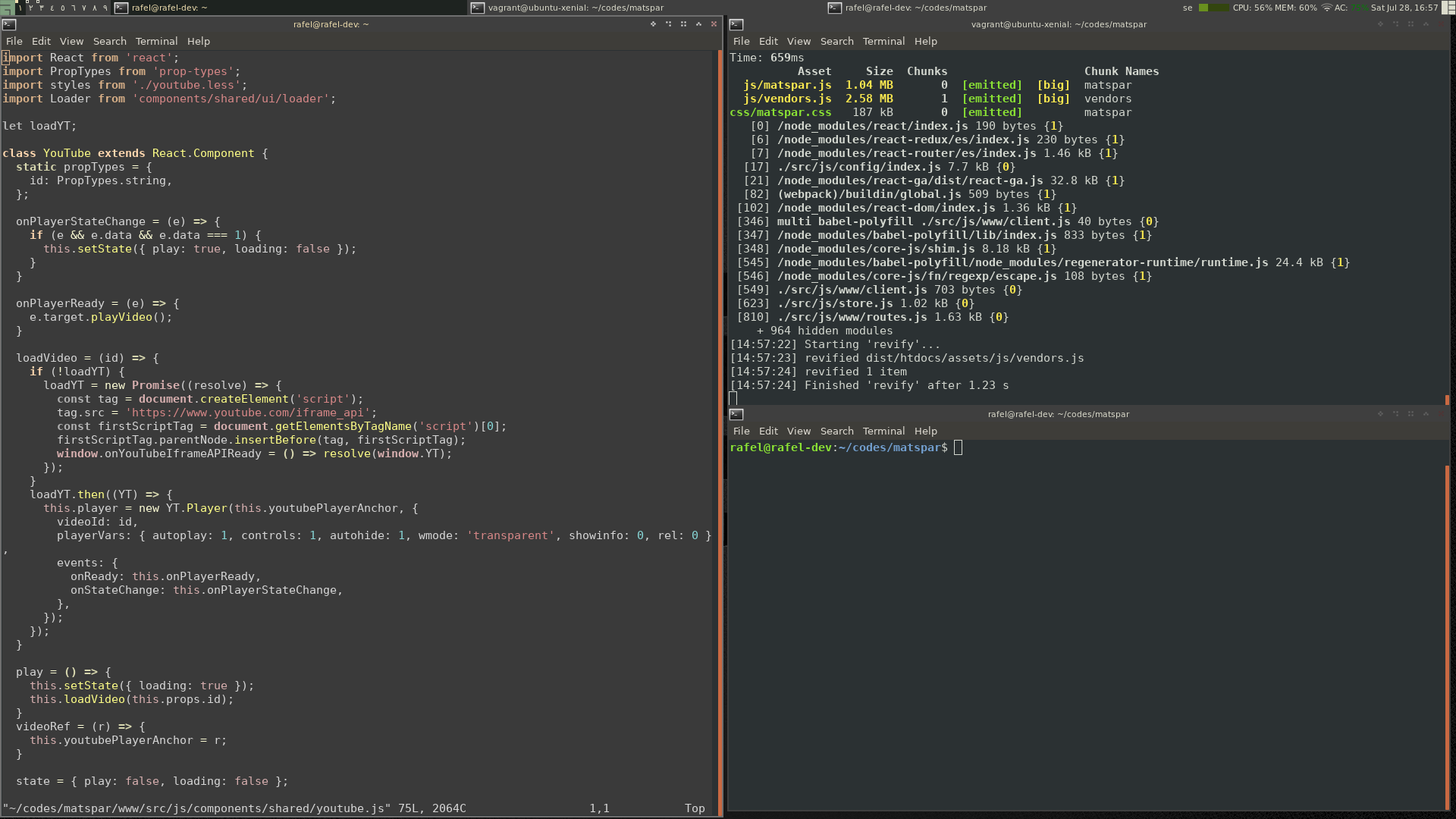This screenshot has height=819, width=1456.
Task: Click the terminal icon in vagrant window titlebar
Action: tap(736, 24)
